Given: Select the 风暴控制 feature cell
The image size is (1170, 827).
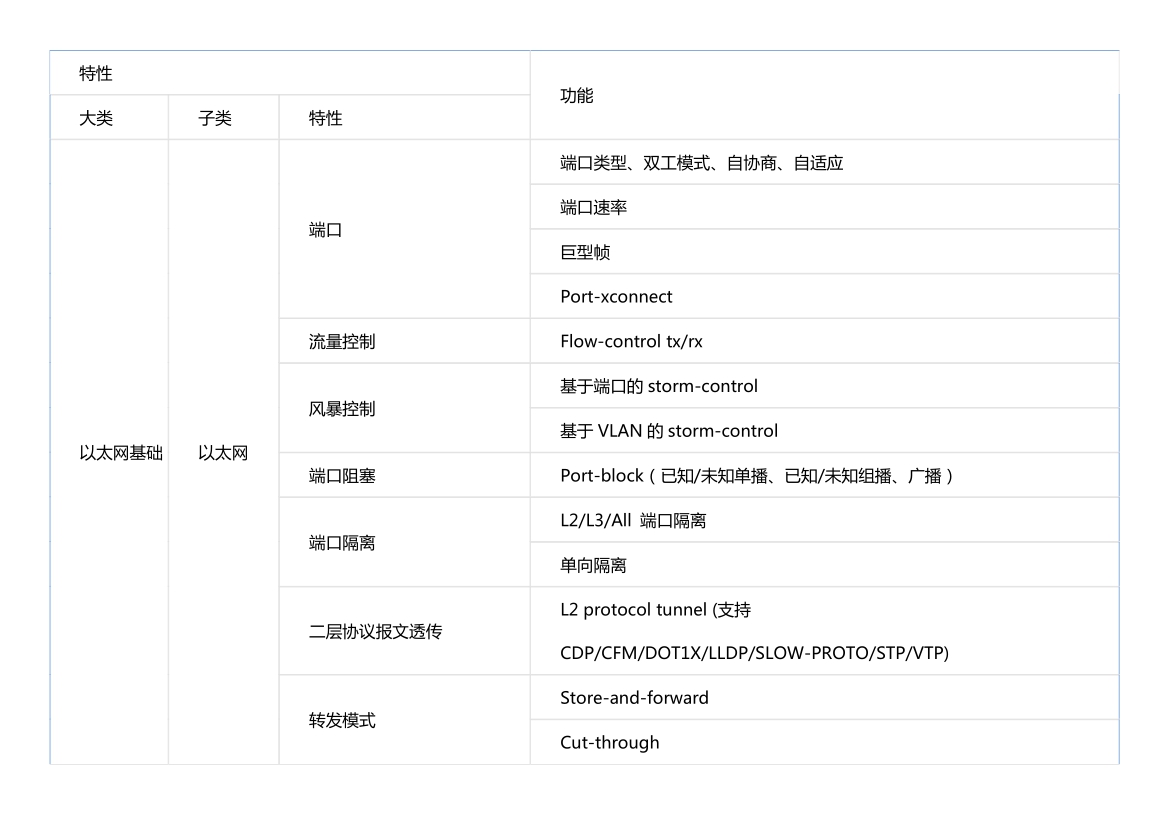Looking at the screenshot, I should click(404, 408).
